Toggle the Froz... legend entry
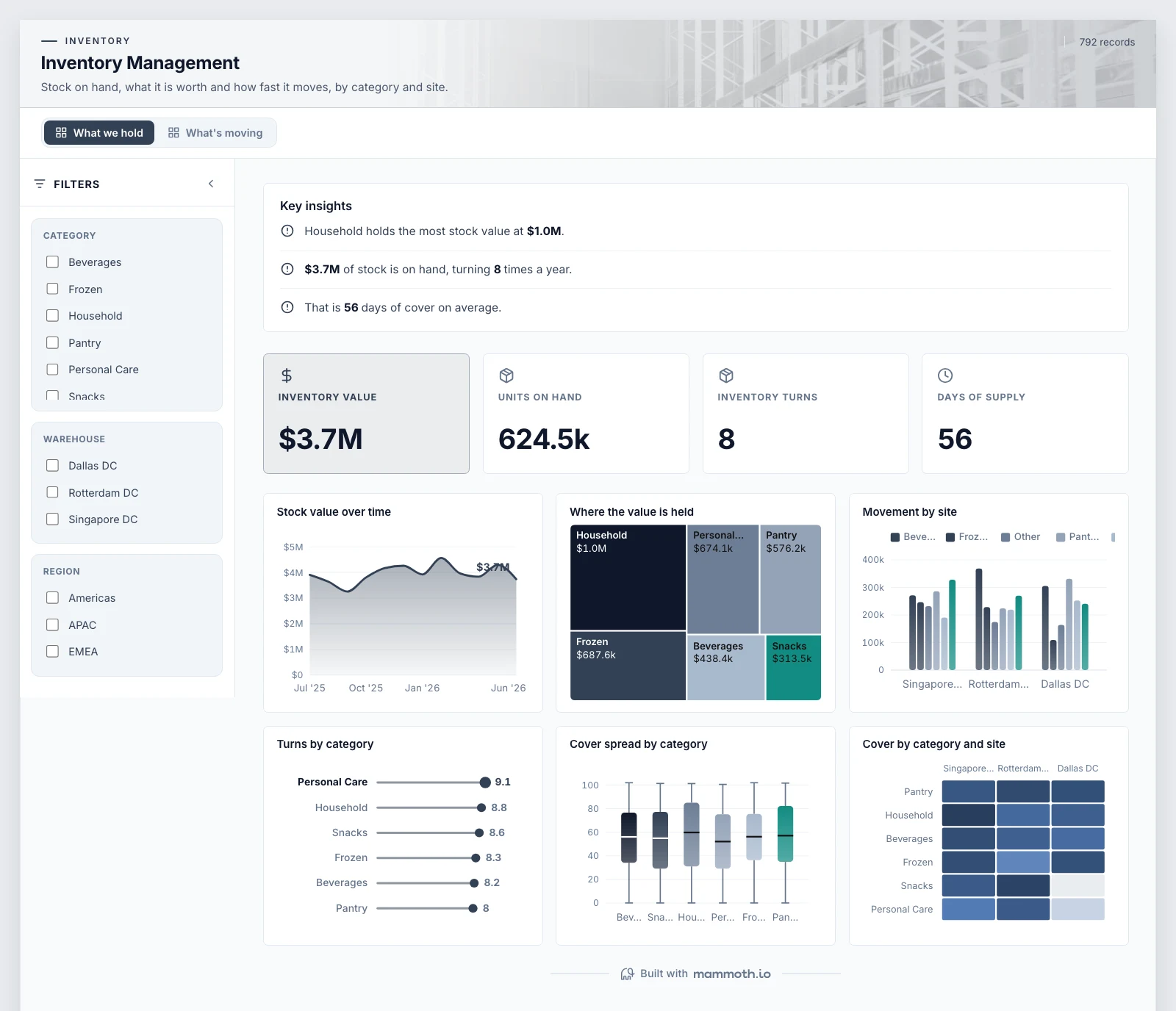The image size is (1176, 1011). pyautogui.click(x=967, y=537)
